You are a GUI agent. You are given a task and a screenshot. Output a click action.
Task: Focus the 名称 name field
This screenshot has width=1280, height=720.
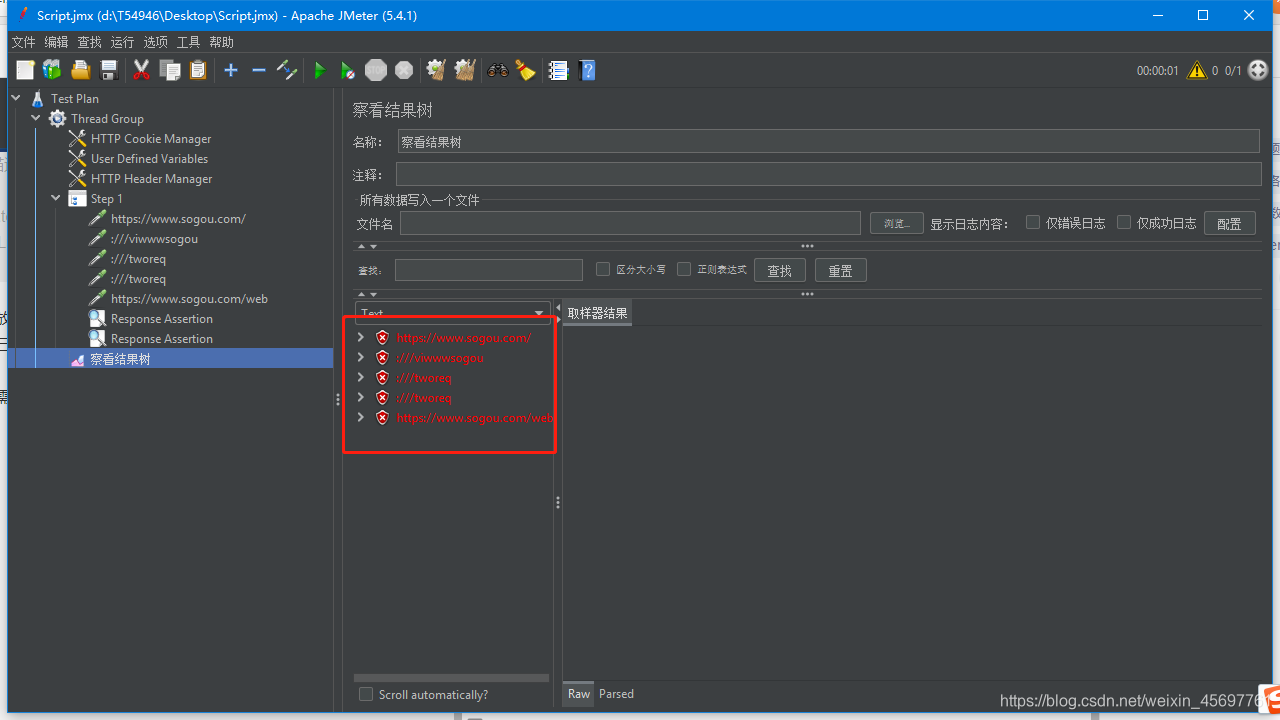pos(828,142)
